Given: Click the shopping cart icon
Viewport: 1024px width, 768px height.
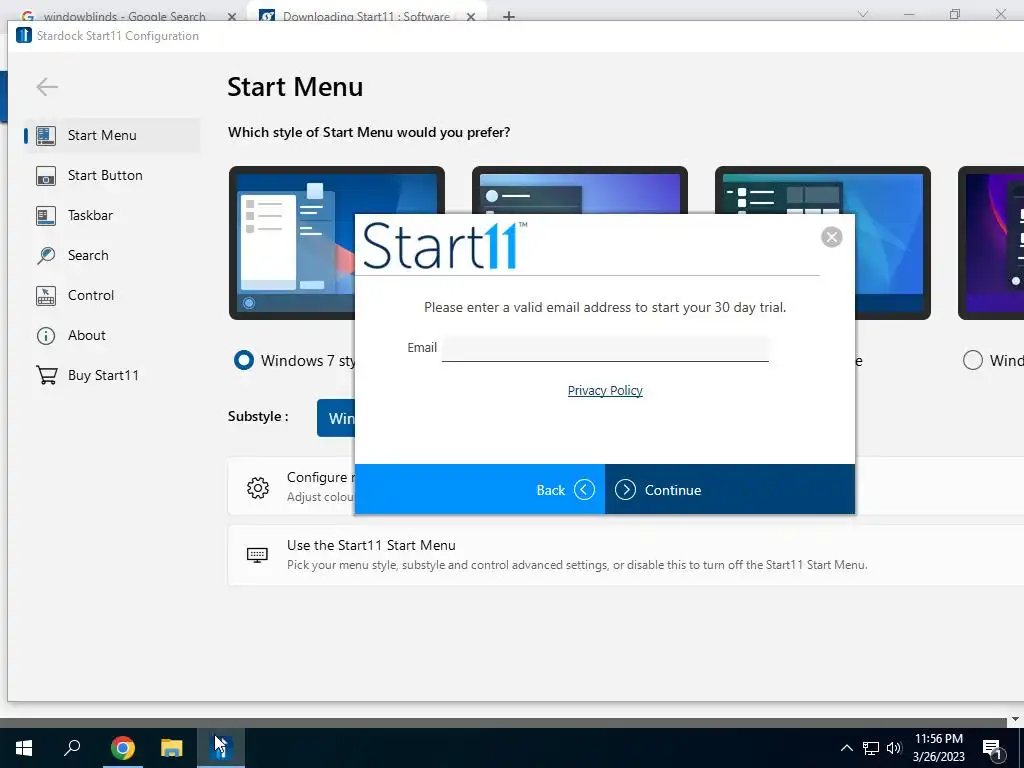Looking at the screenshot, I should point(46,375).
